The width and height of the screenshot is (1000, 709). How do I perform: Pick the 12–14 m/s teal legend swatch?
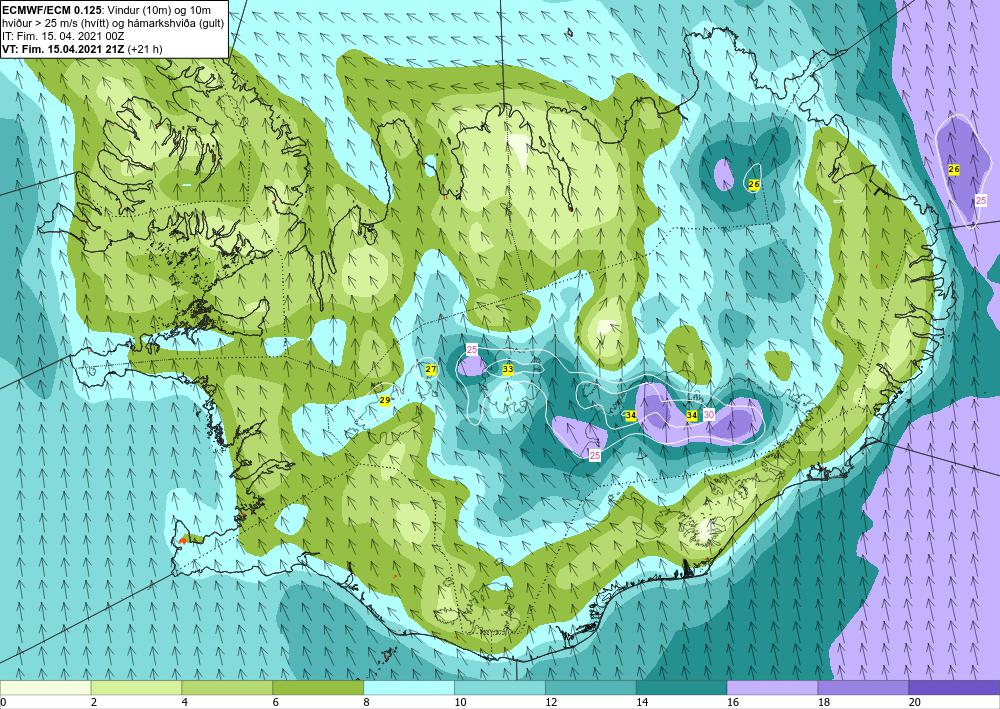(591, 688)
